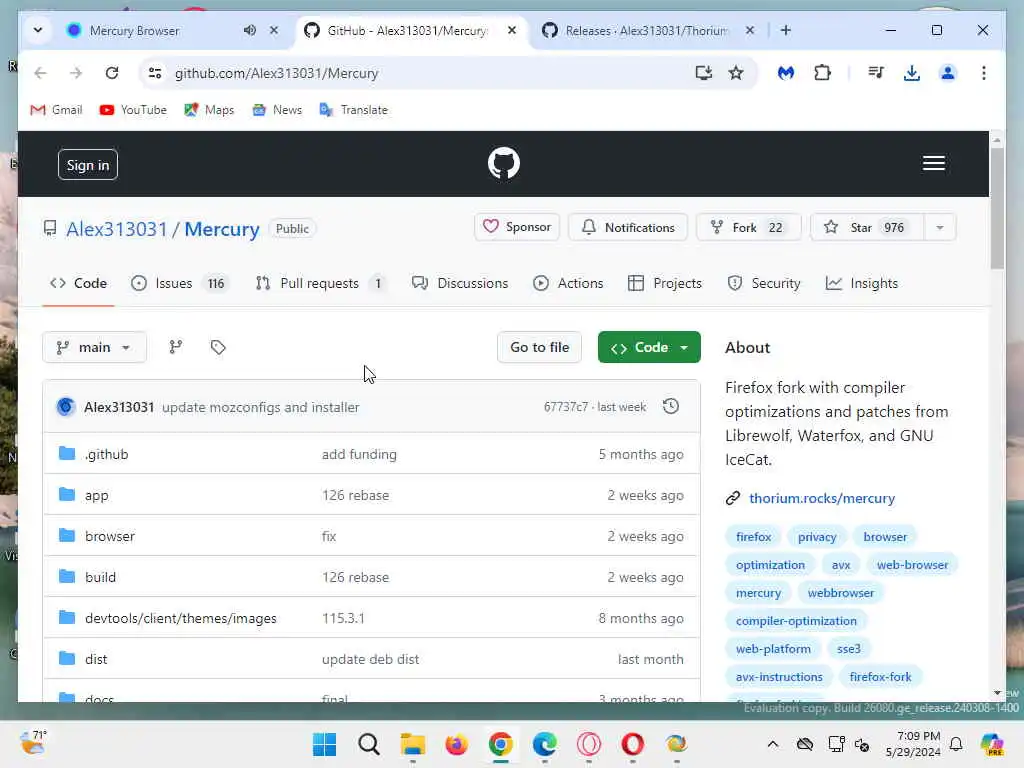
Task: Click the install app icon in address bar
Action: pos(703,73)
